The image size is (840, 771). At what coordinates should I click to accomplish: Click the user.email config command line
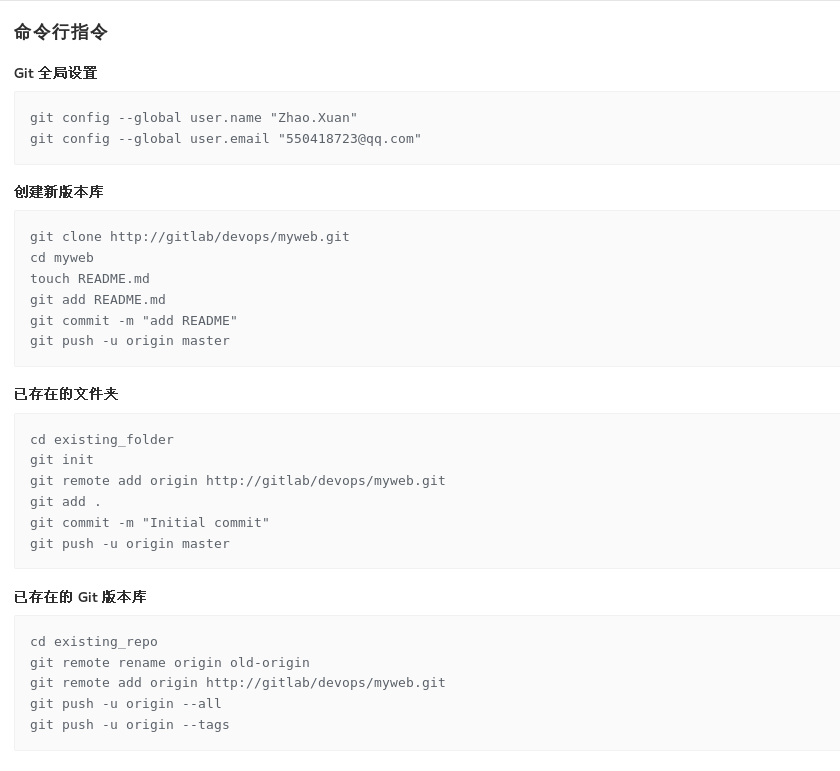225,139
